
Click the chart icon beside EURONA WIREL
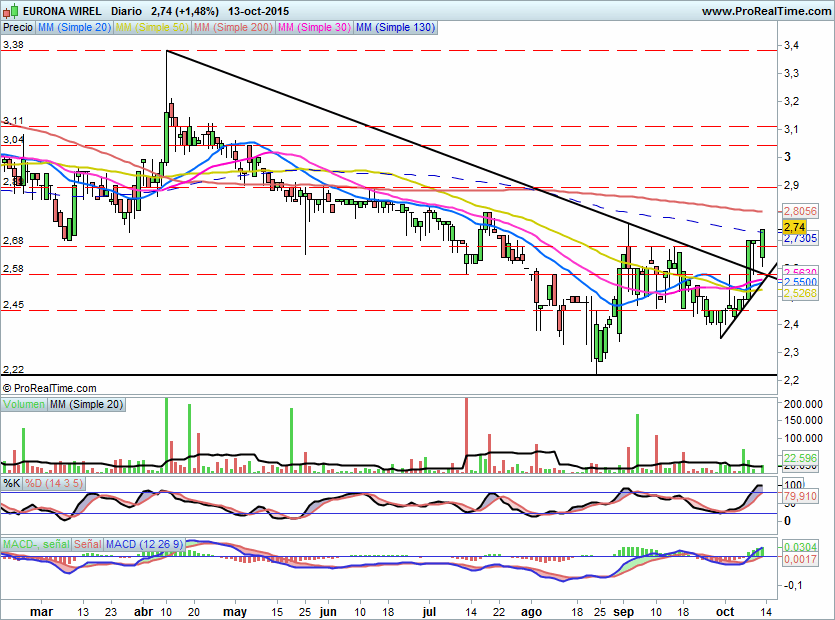pyautogui.click(x=12, y=10)
